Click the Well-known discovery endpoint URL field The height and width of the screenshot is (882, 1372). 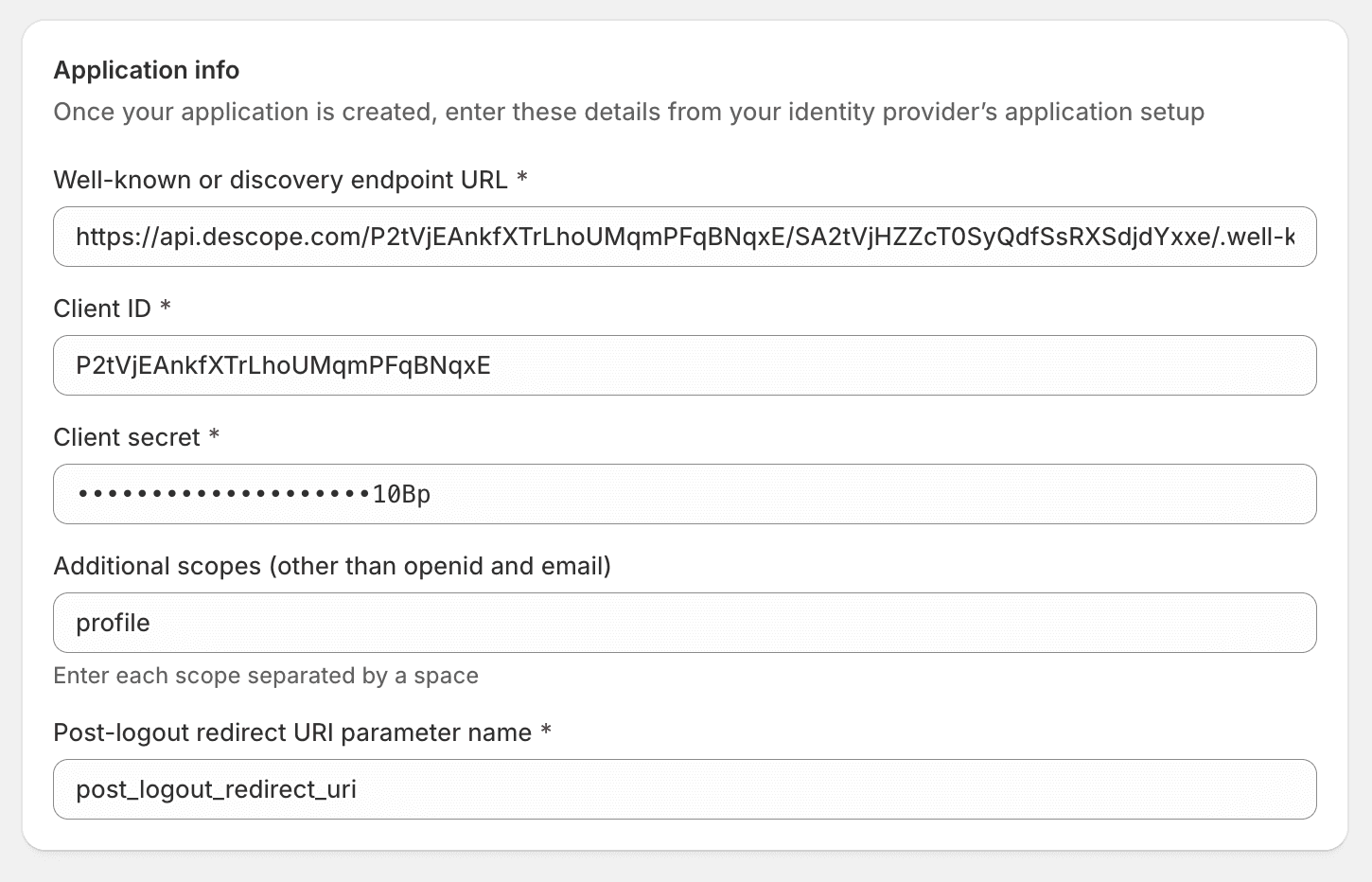684,237
